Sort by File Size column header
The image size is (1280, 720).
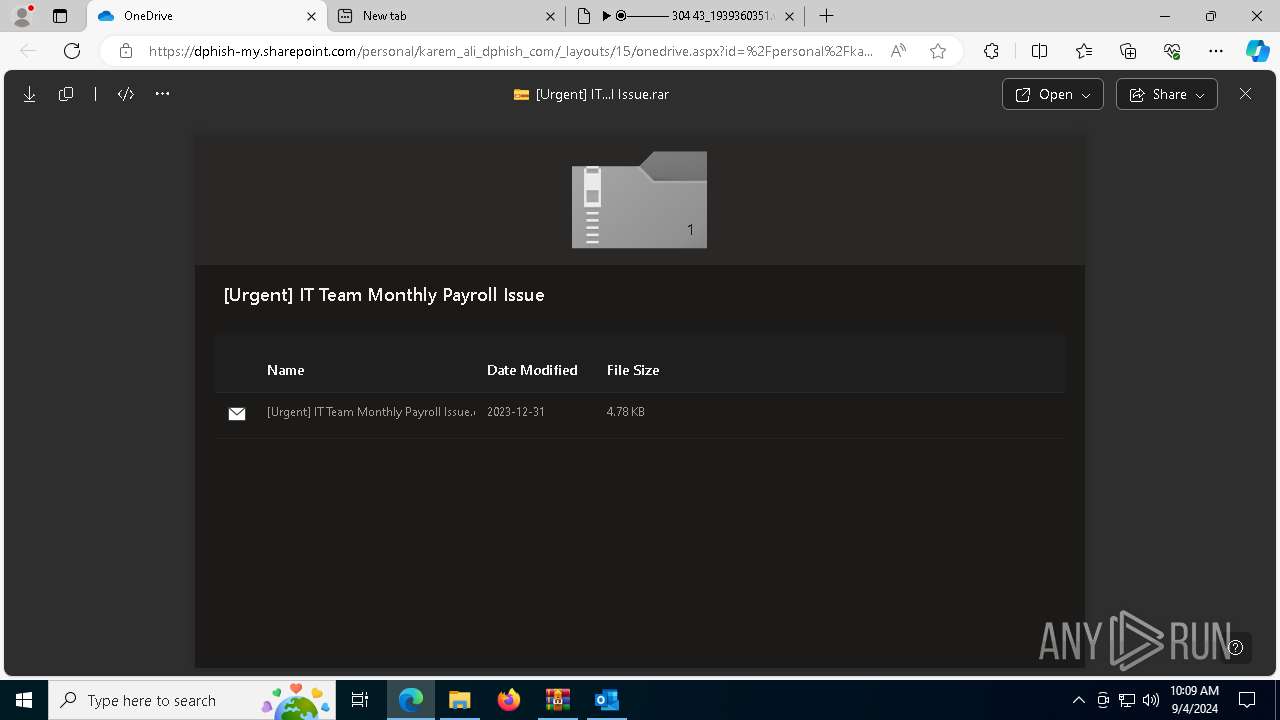tap(633, 370)
